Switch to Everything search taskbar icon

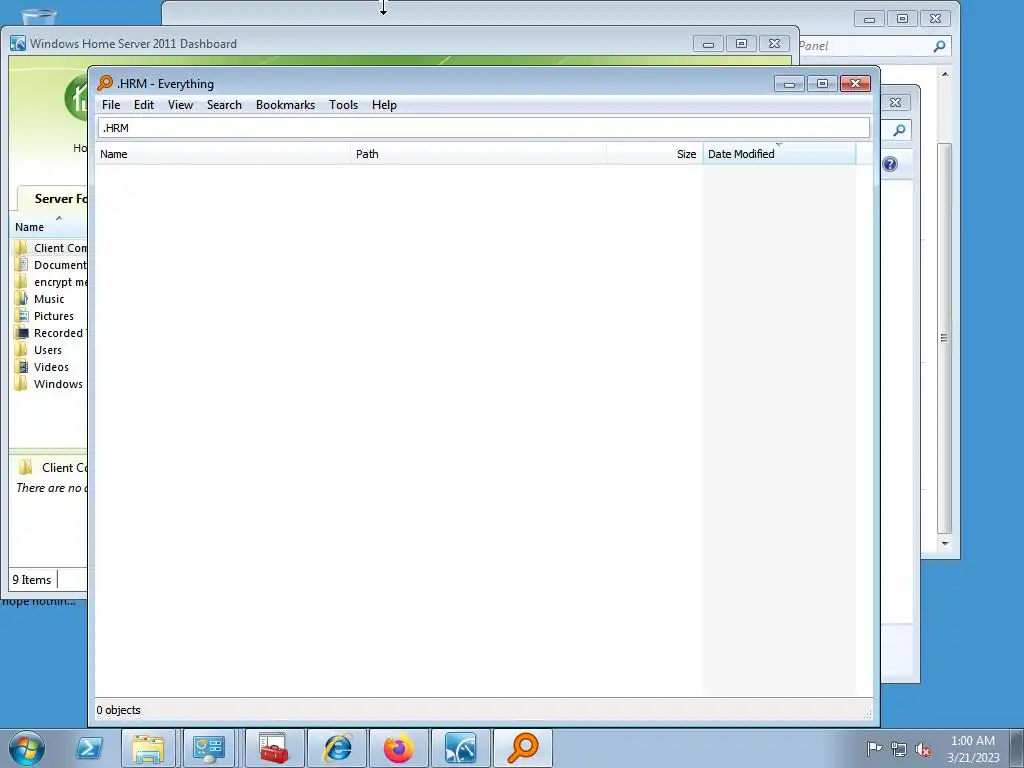click(x=522, y=748)
